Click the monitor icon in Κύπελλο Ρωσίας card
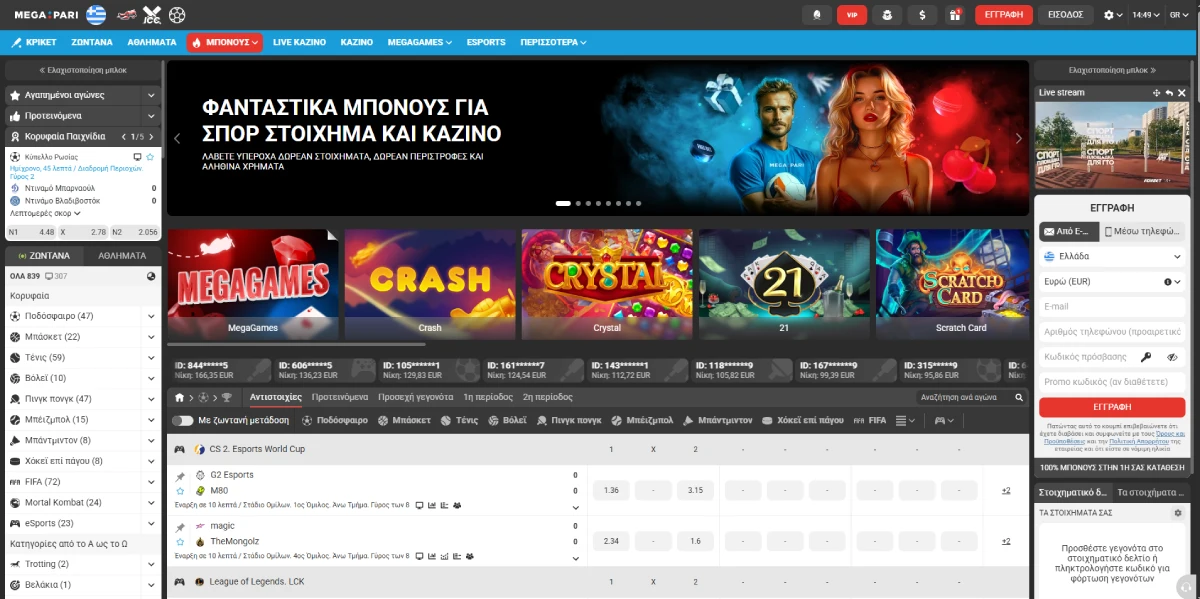 [x=137, y=157]
